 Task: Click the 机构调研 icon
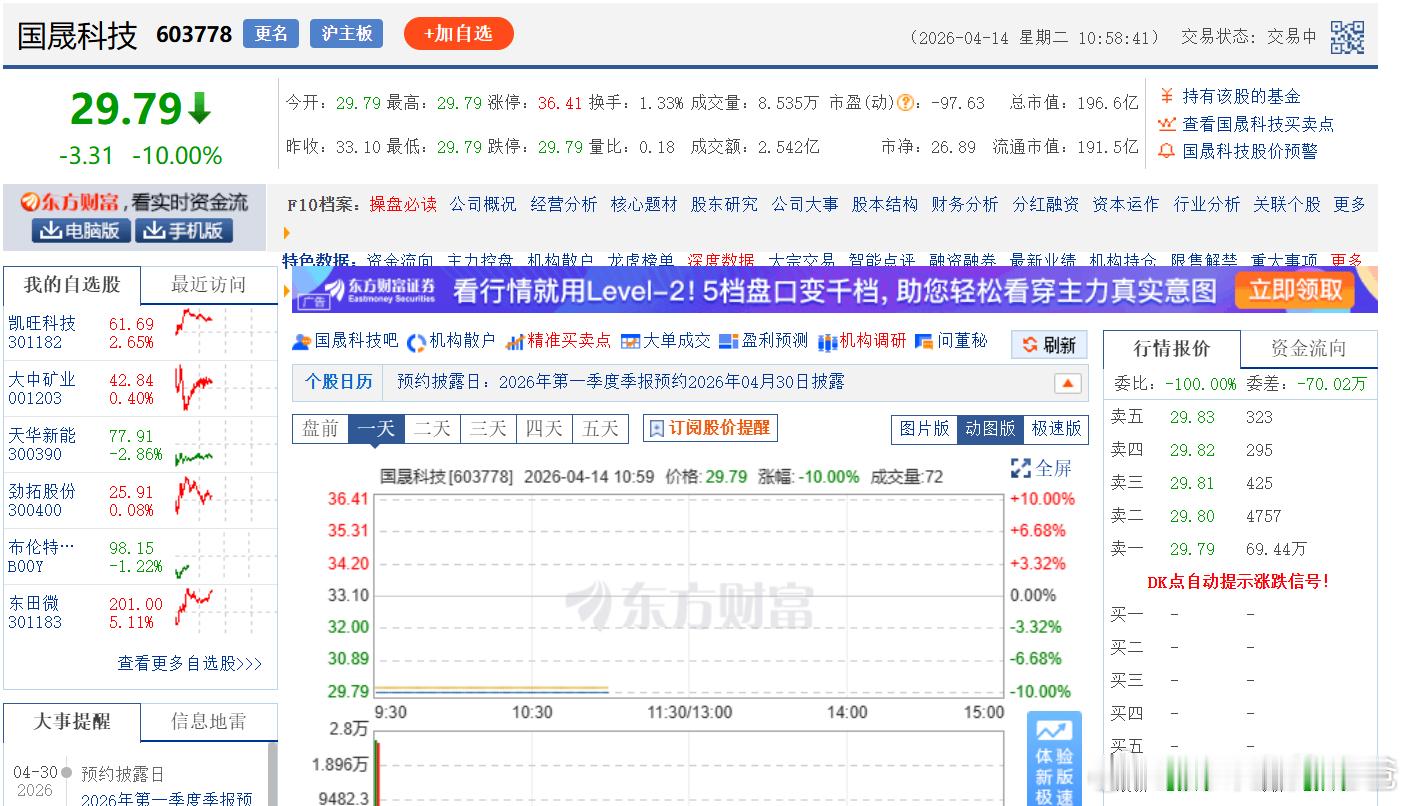pyautogui.click(x=827, y=342)
